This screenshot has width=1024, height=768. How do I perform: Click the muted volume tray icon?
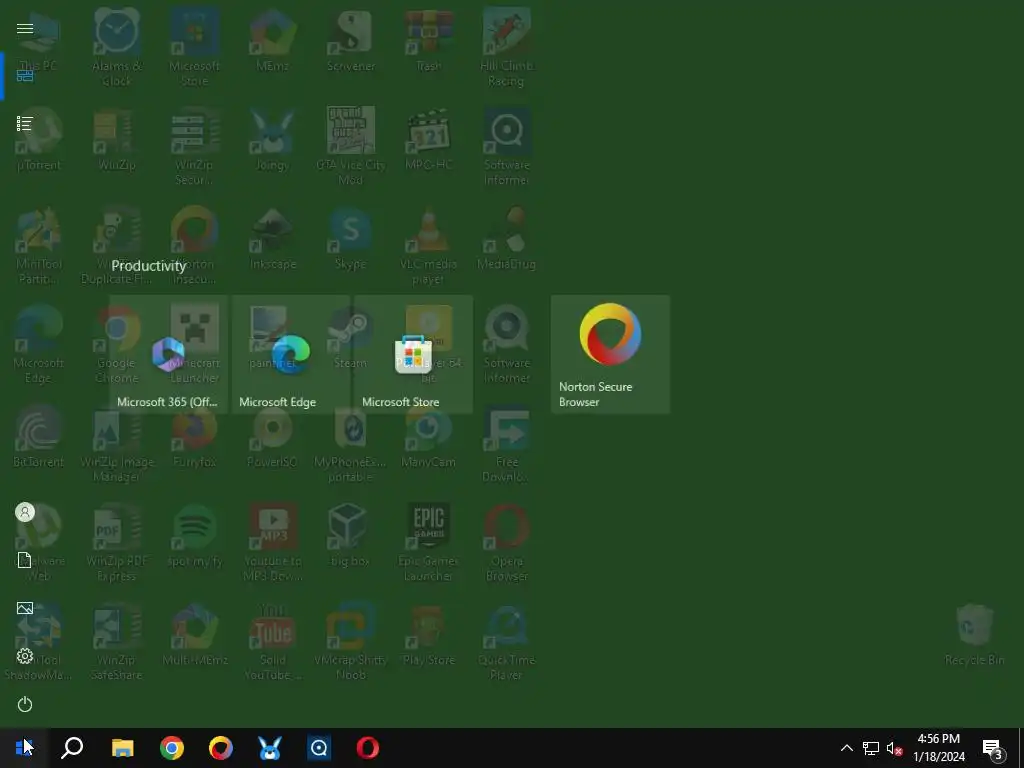894,748
